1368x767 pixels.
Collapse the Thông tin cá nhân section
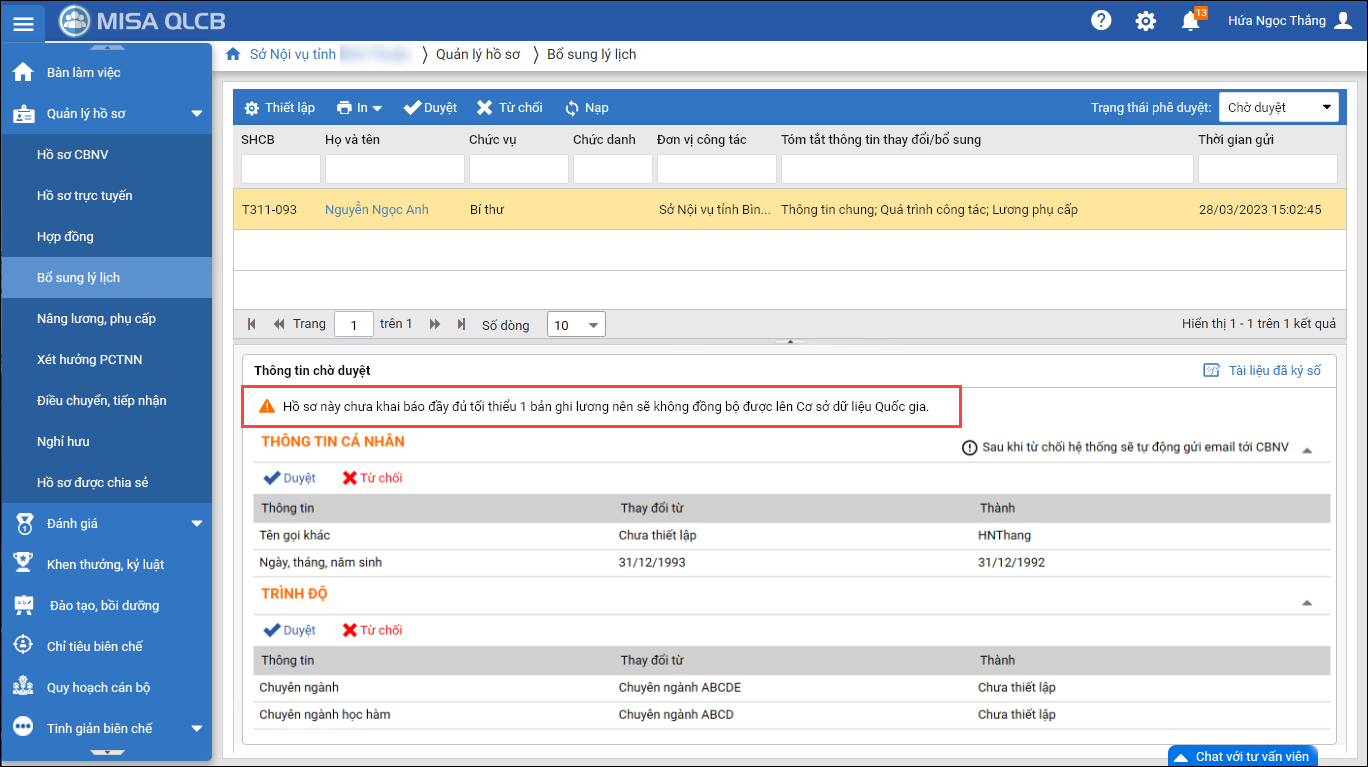point(1306,450)
